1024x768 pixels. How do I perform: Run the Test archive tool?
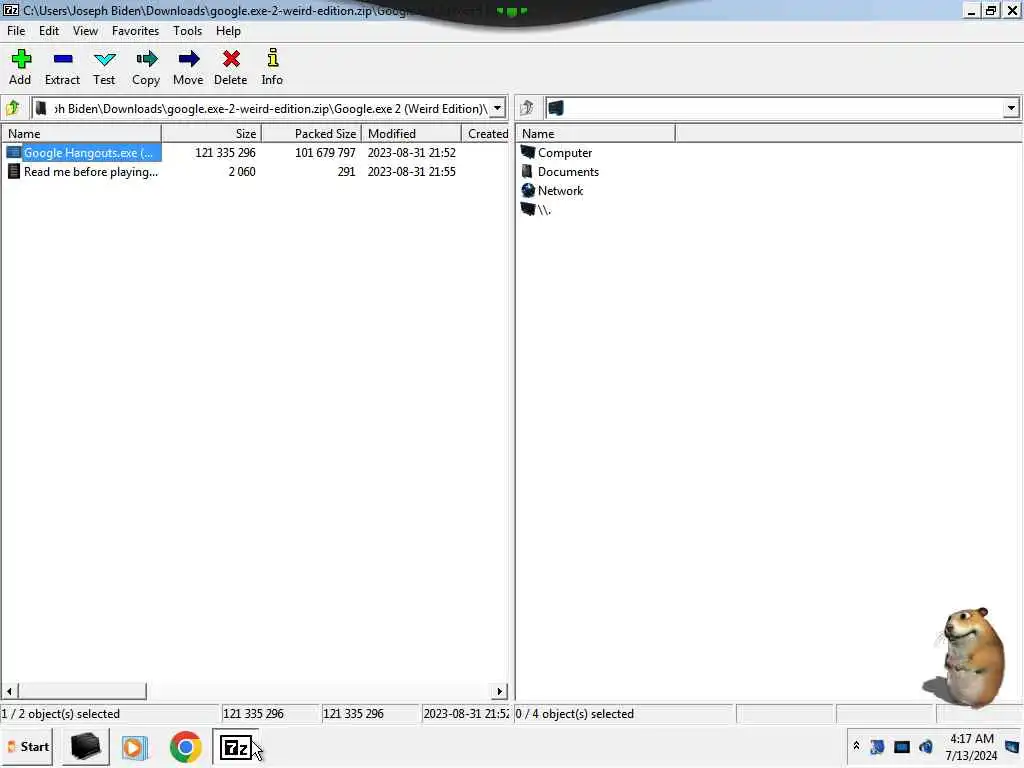pyautogui.click(x=104, y=59)
